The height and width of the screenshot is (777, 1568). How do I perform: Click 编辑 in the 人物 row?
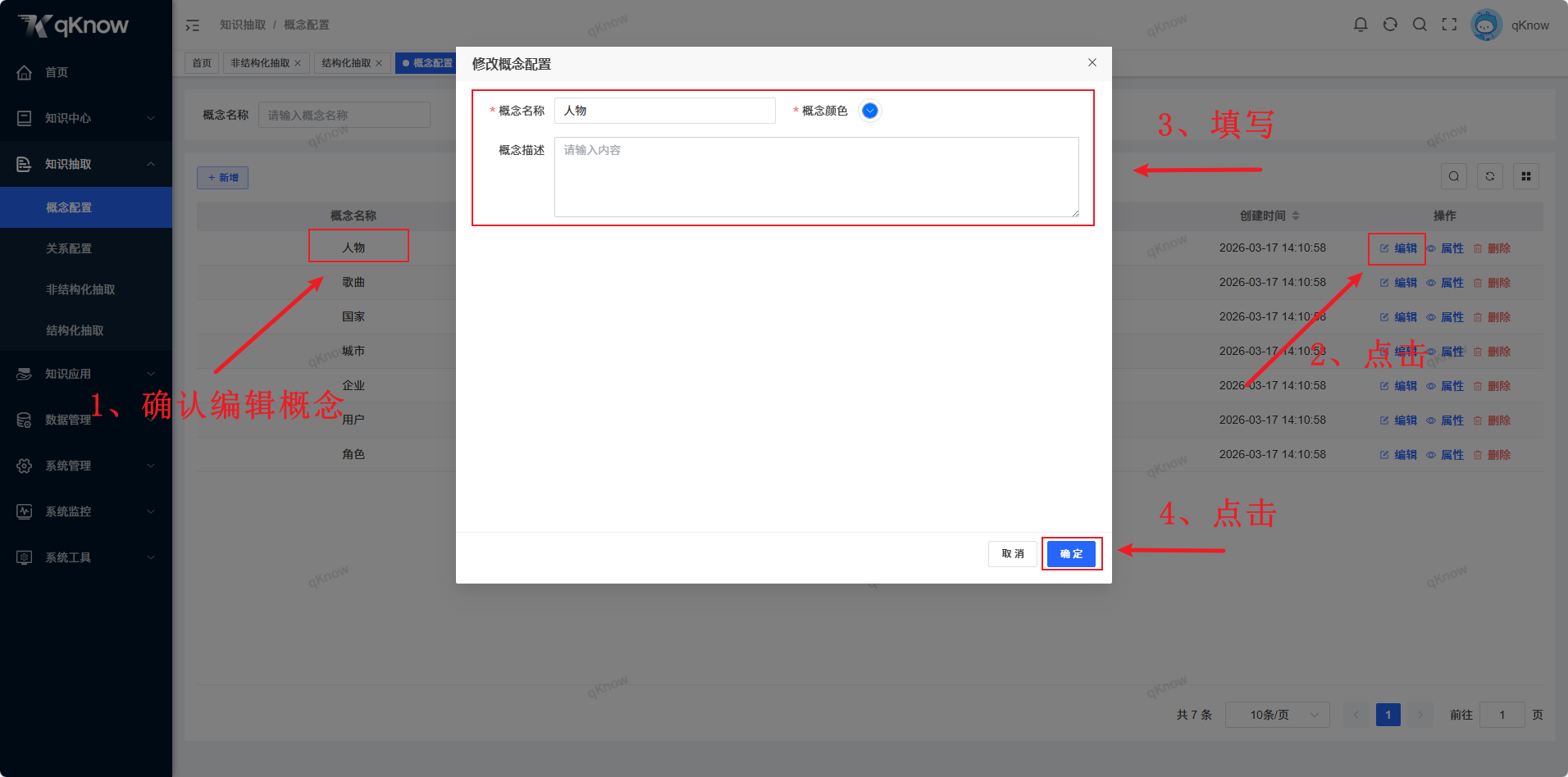pos(1398,248)
